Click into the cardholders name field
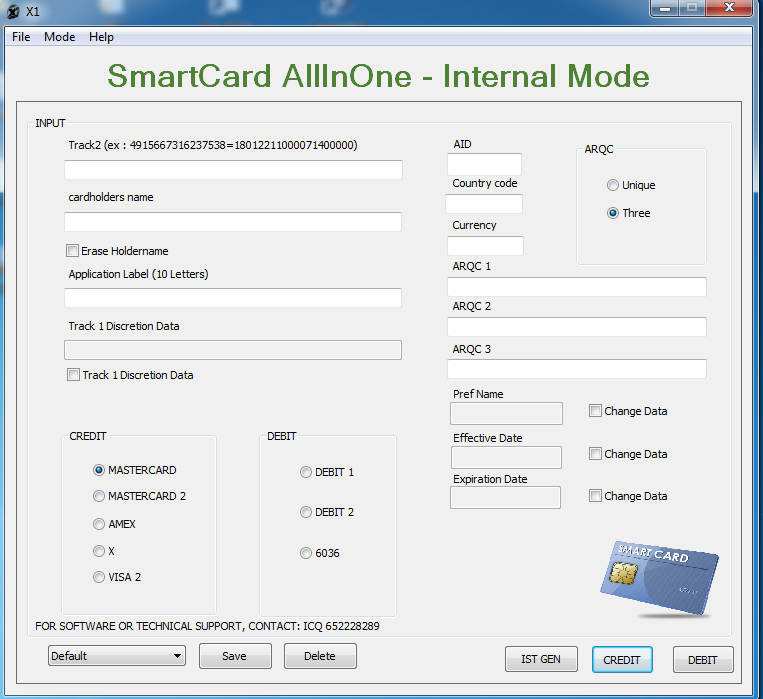 (233, 222)
